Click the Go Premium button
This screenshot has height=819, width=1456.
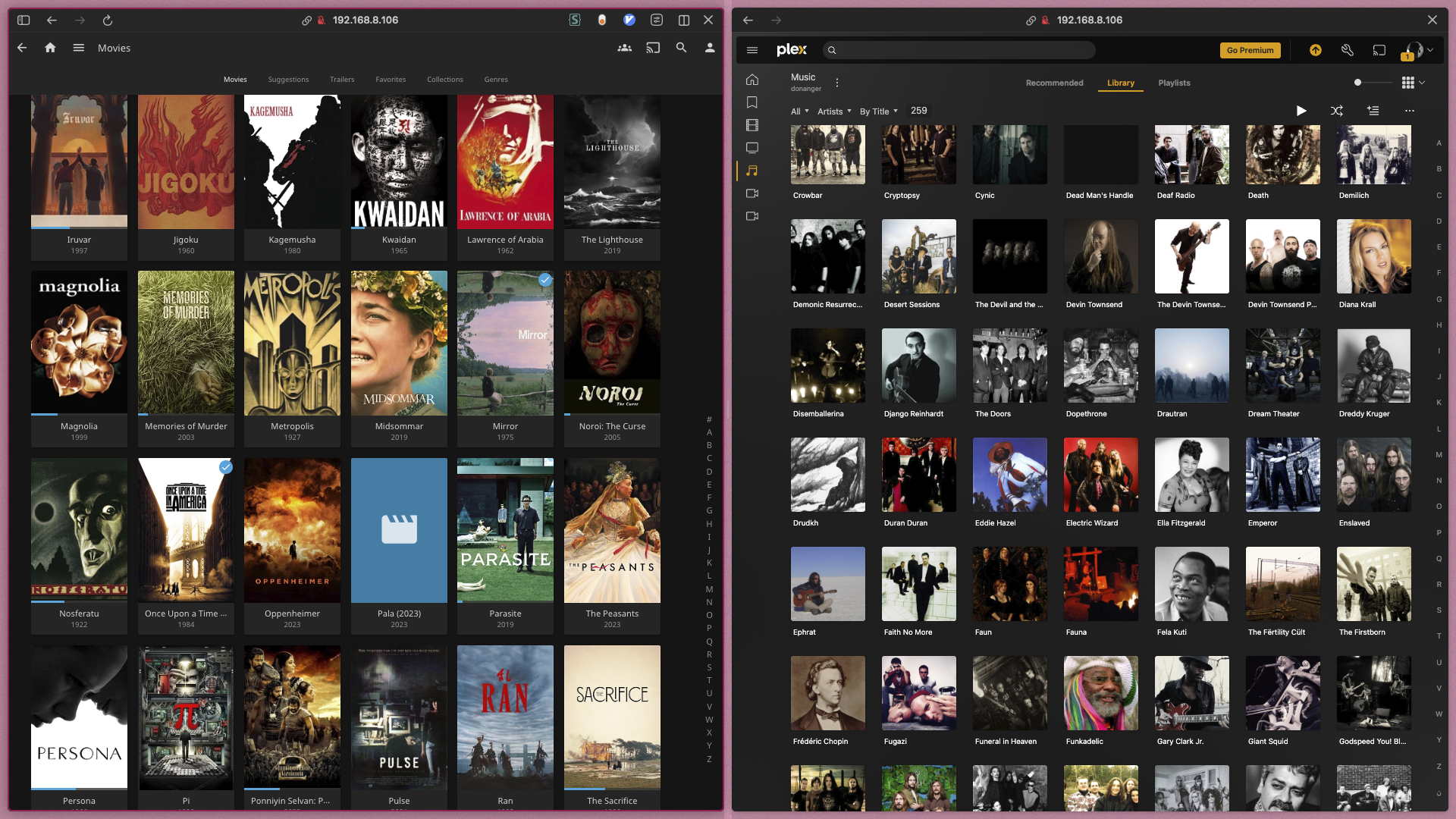point(1250,50)
